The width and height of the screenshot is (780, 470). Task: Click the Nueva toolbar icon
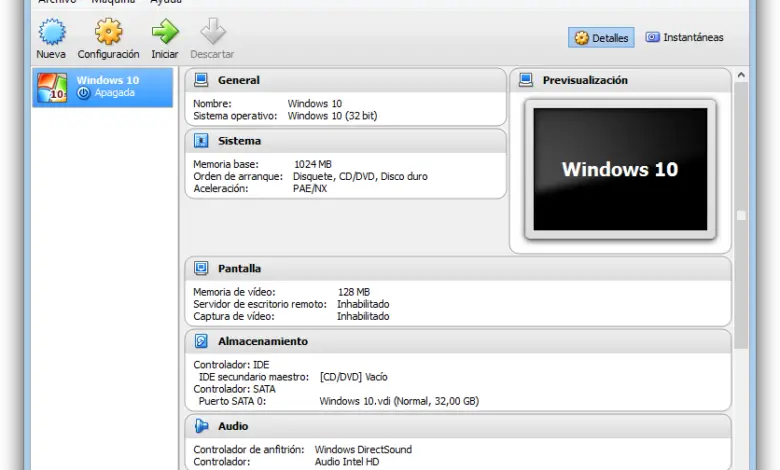(x=52, y=32)
